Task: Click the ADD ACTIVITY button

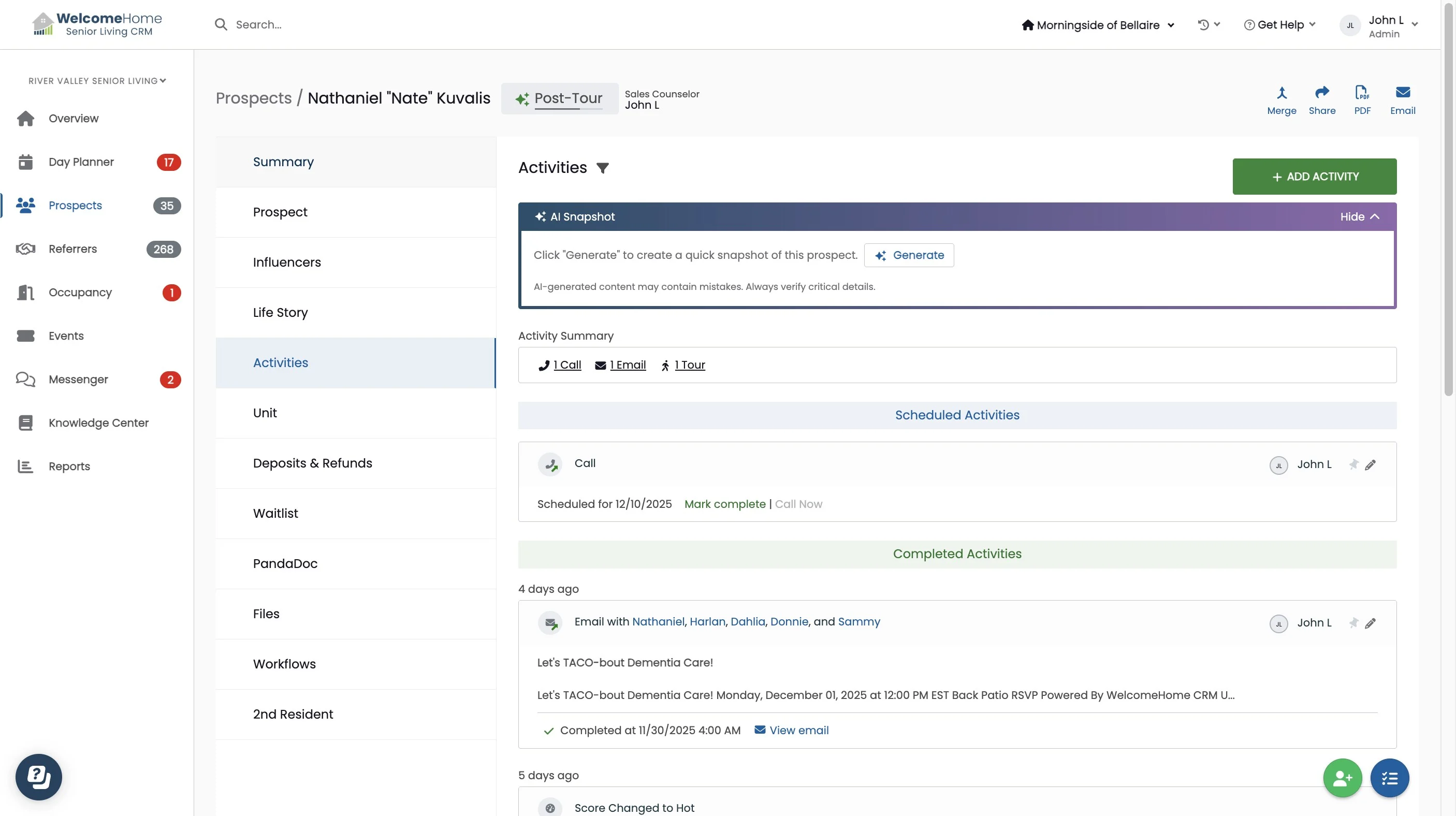Action: click(1314, 177)
